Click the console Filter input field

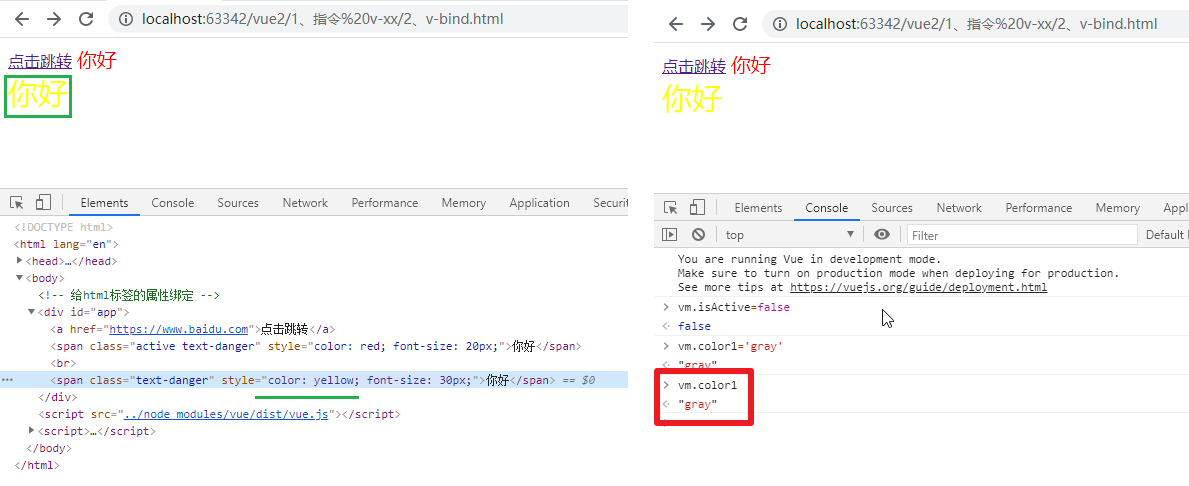point(1022,235)
